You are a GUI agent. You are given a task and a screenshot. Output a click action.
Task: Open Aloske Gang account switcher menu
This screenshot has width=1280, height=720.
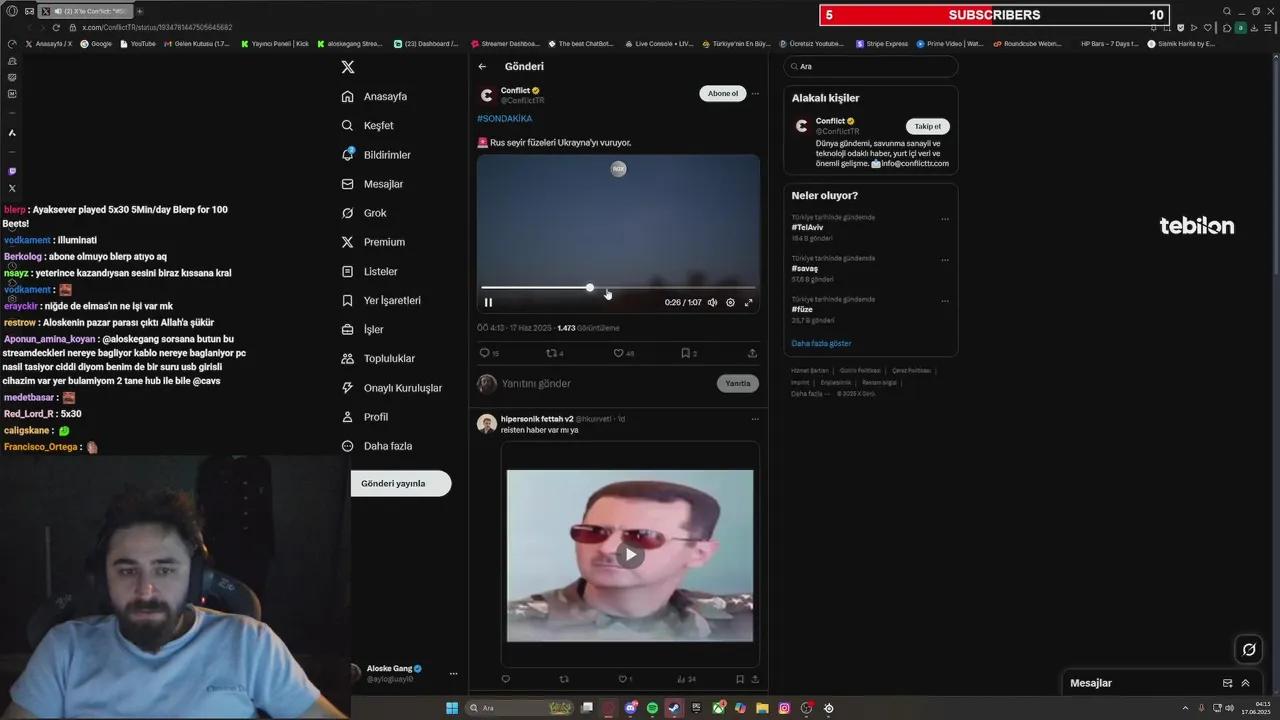(453, 674)
